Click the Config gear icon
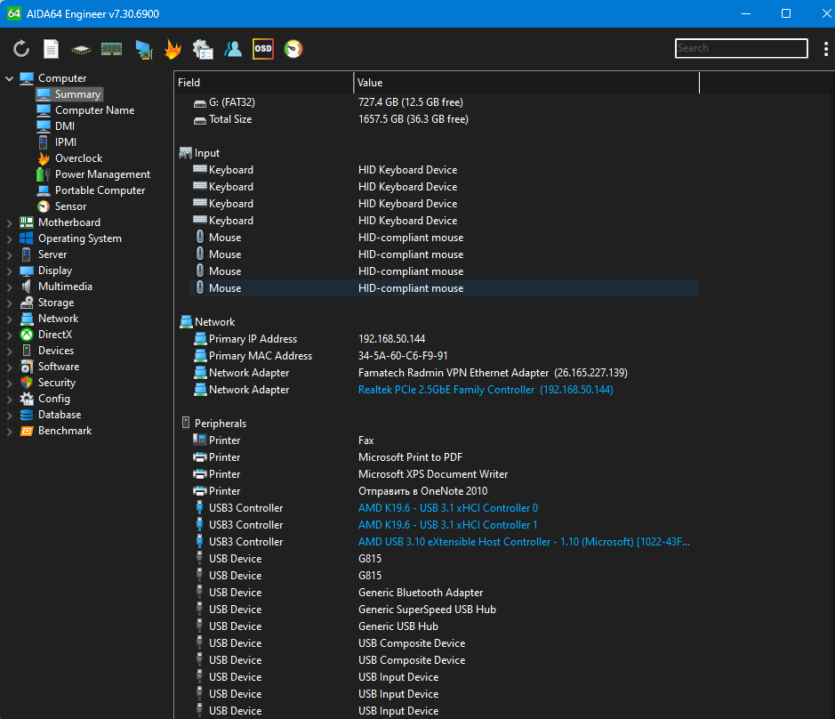The width and height of the screenshot is (835, 719). (27, 398)
